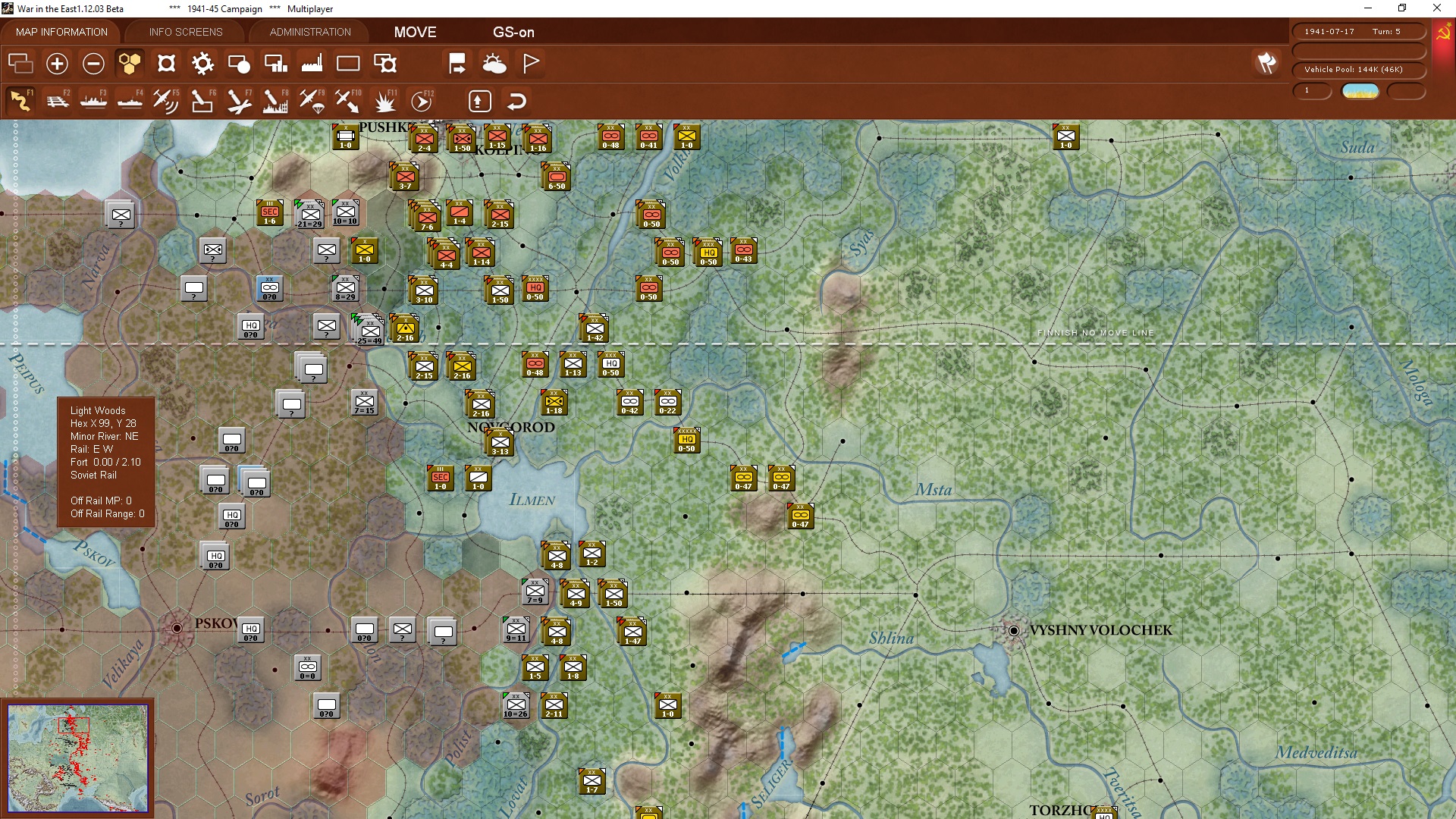Select unit 3-13 at Novgorod

click(500, 443)
